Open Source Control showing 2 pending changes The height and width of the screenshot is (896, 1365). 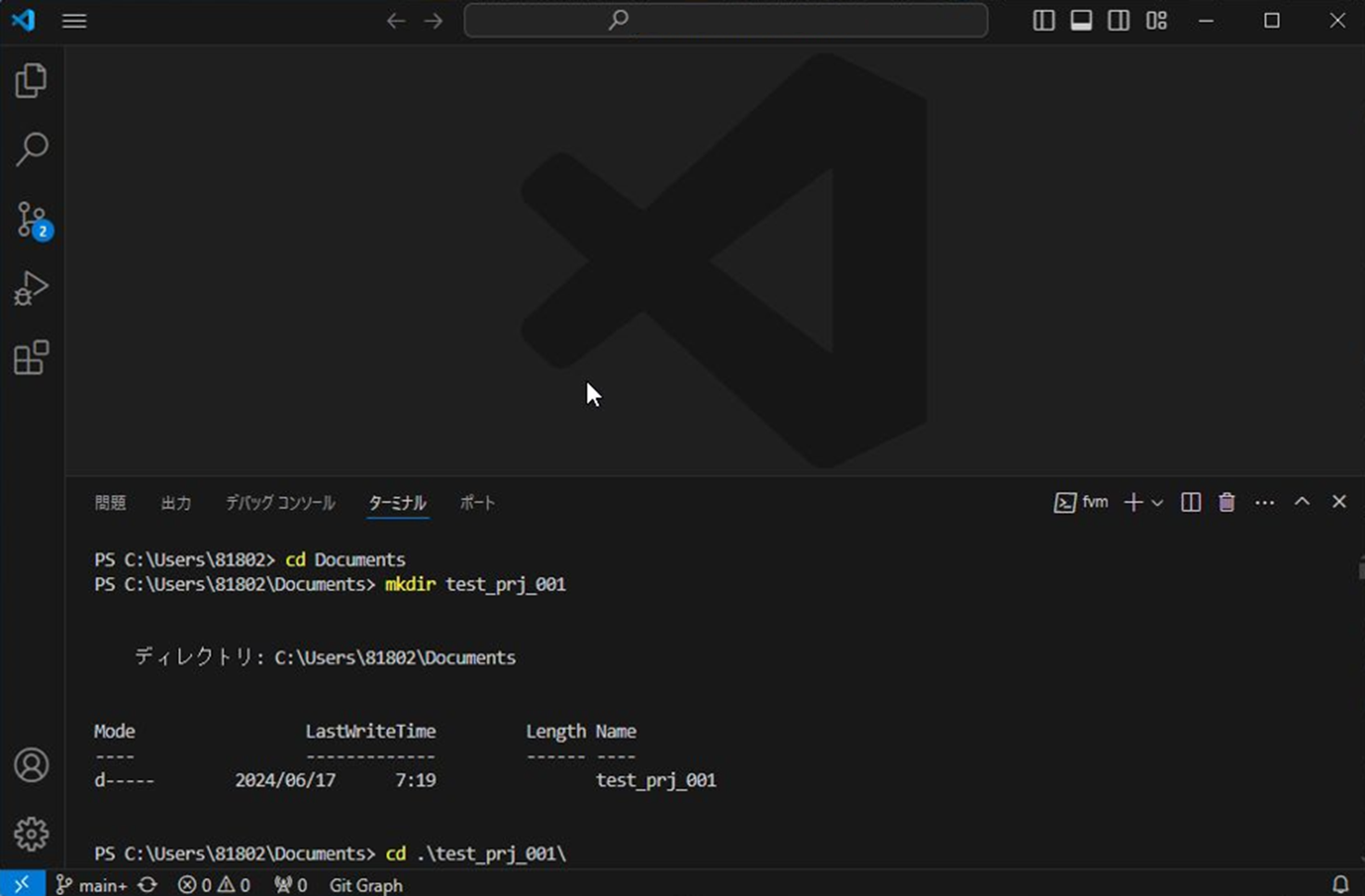point(32,220)
